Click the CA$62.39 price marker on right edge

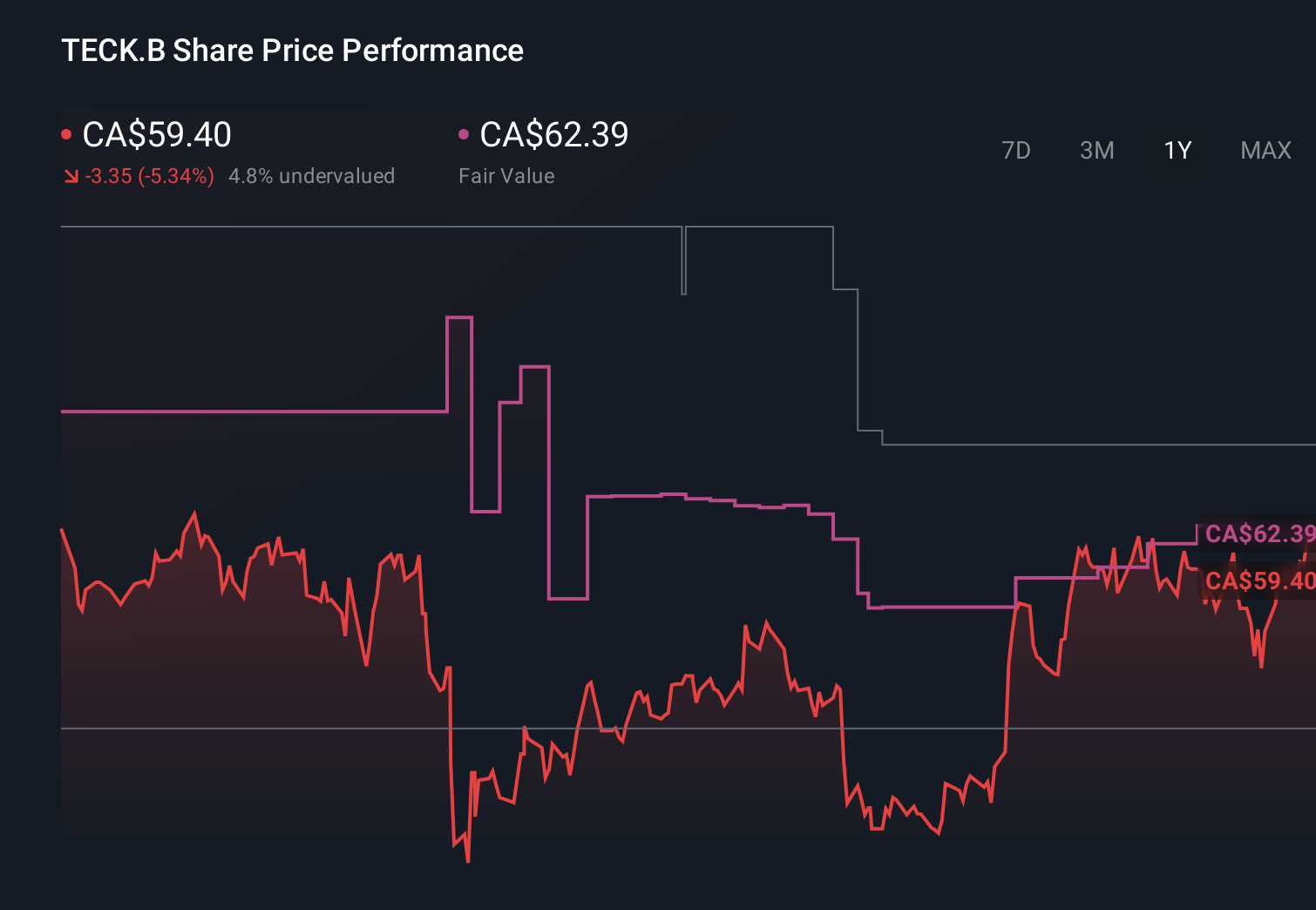(1259, 534)
